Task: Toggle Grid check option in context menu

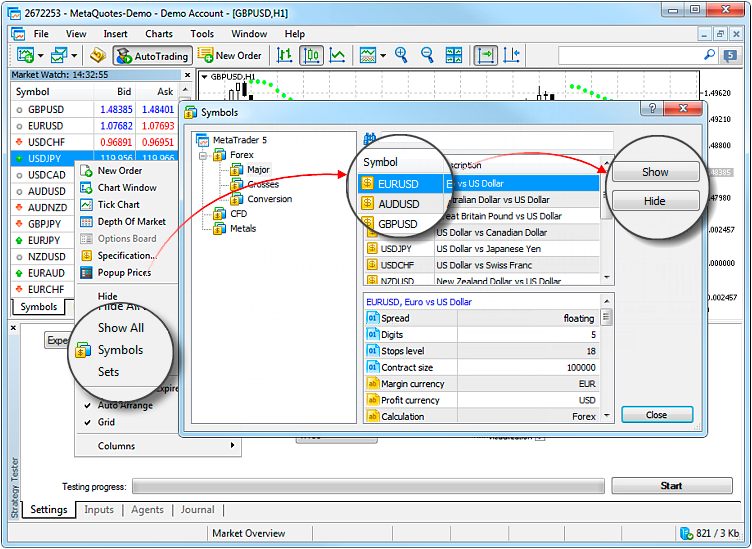Action: (x=106, y=422)
